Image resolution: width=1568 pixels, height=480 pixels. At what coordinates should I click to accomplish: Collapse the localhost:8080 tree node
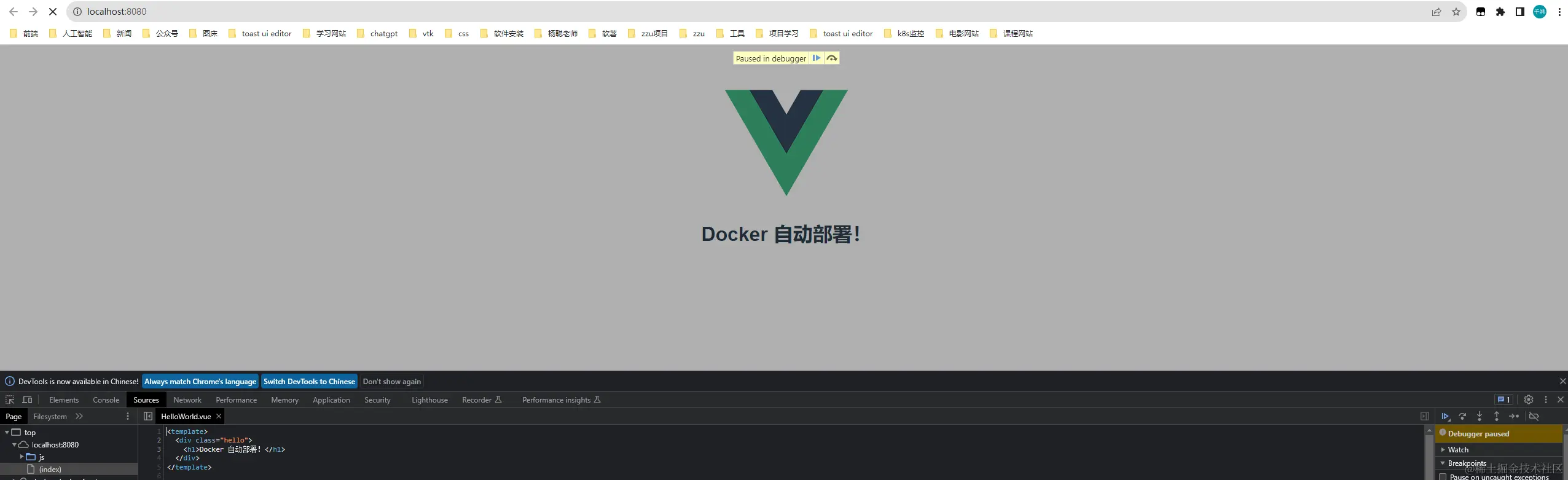coord(14,444)
